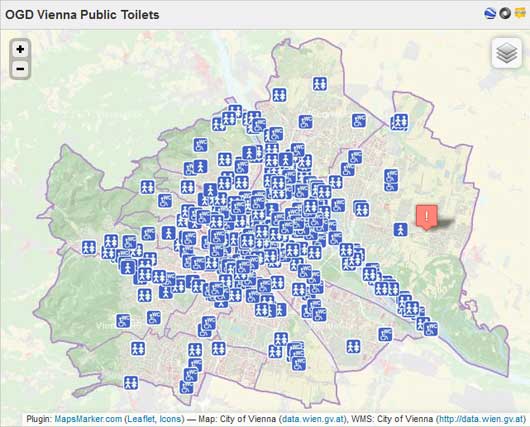
Task: Select the southwestern-most toilet marker at bottom left
Action: (x=131, y=383)
